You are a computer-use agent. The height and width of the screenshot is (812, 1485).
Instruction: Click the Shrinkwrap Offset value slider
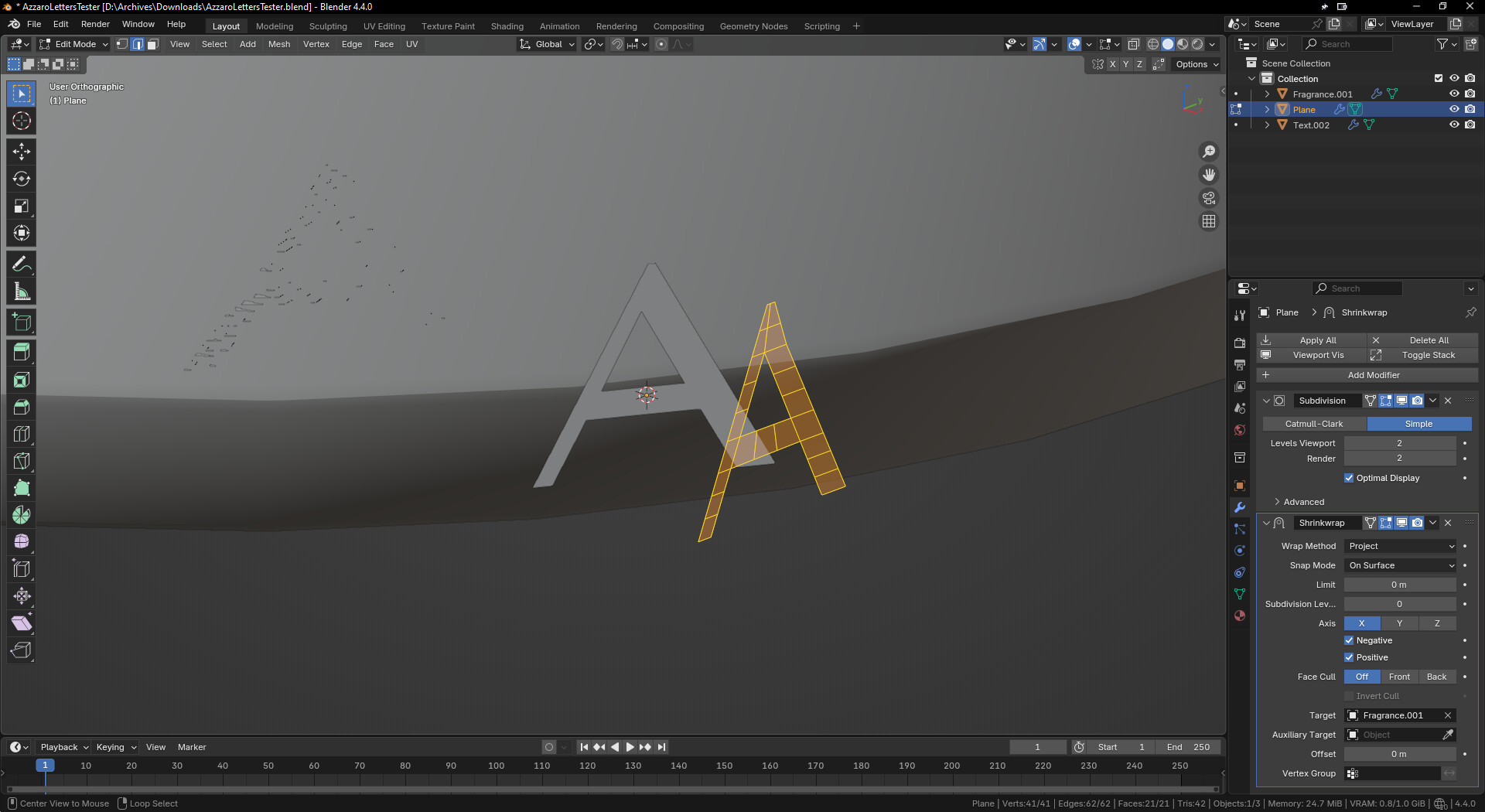pos(1400,754)
